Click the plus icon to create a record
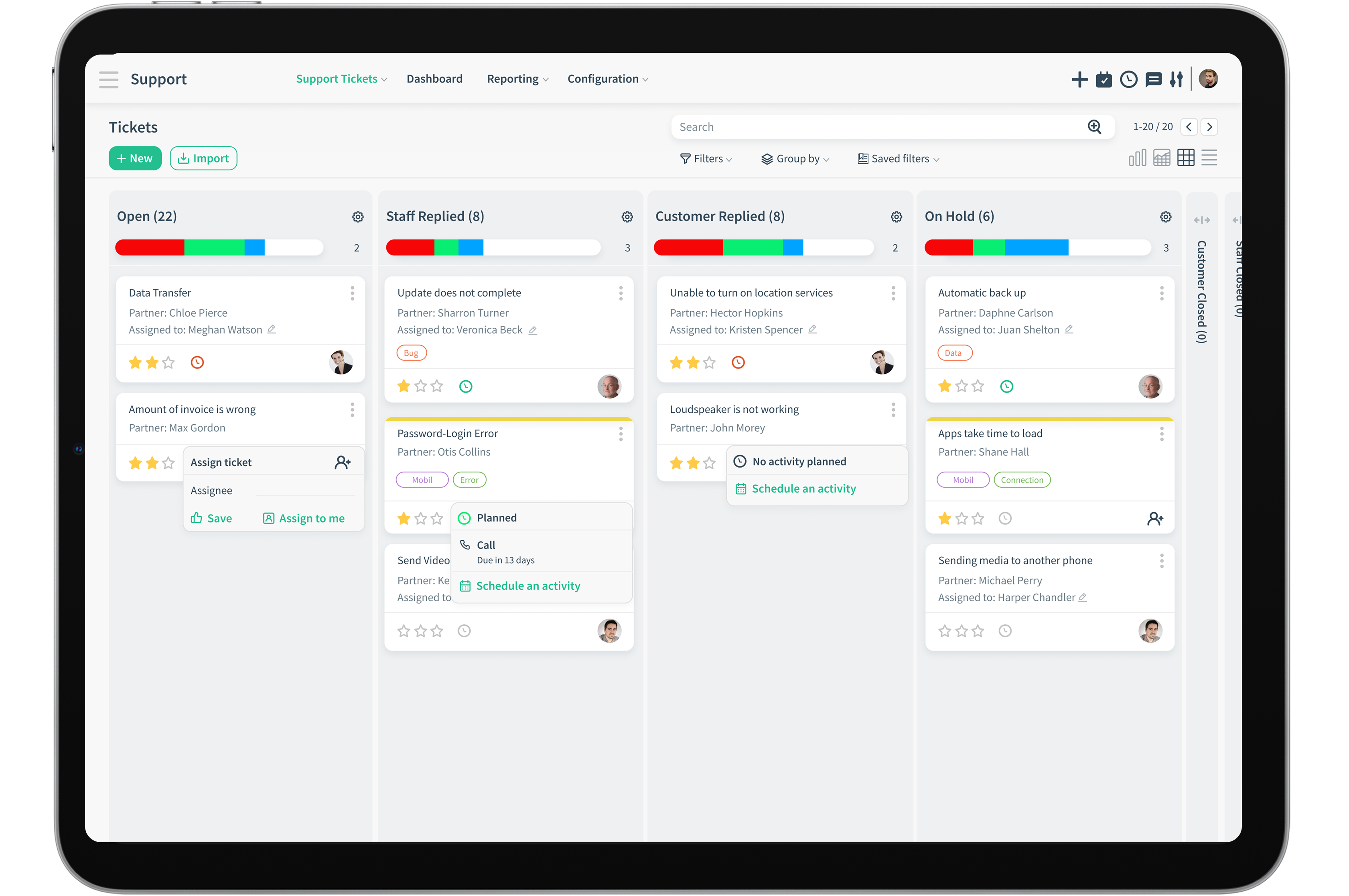This screenshot has height=896, width=1349. 1079,79
